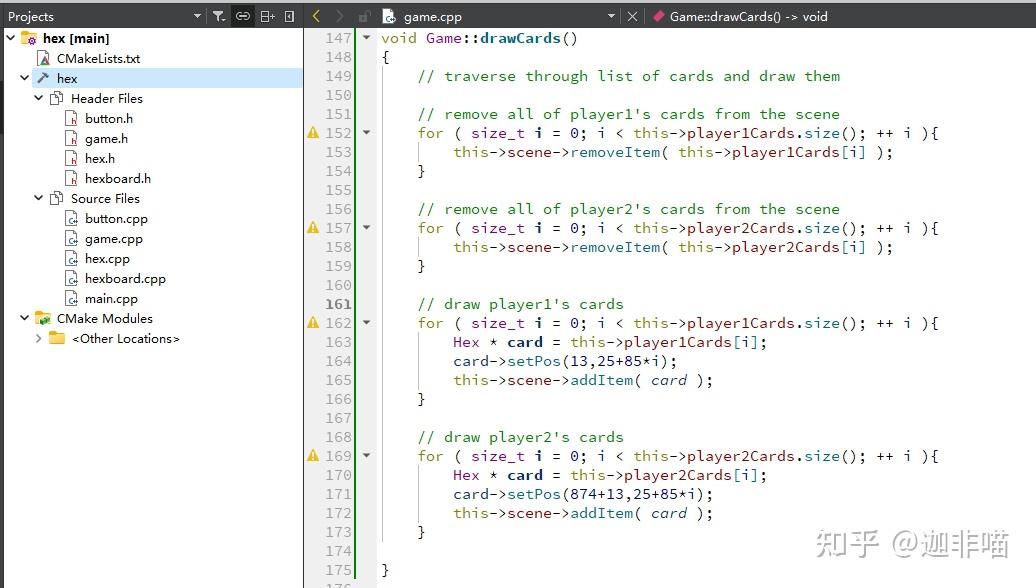Open CMakeLists.txt in the tree
1036x588 pixels.
[98, 58]
